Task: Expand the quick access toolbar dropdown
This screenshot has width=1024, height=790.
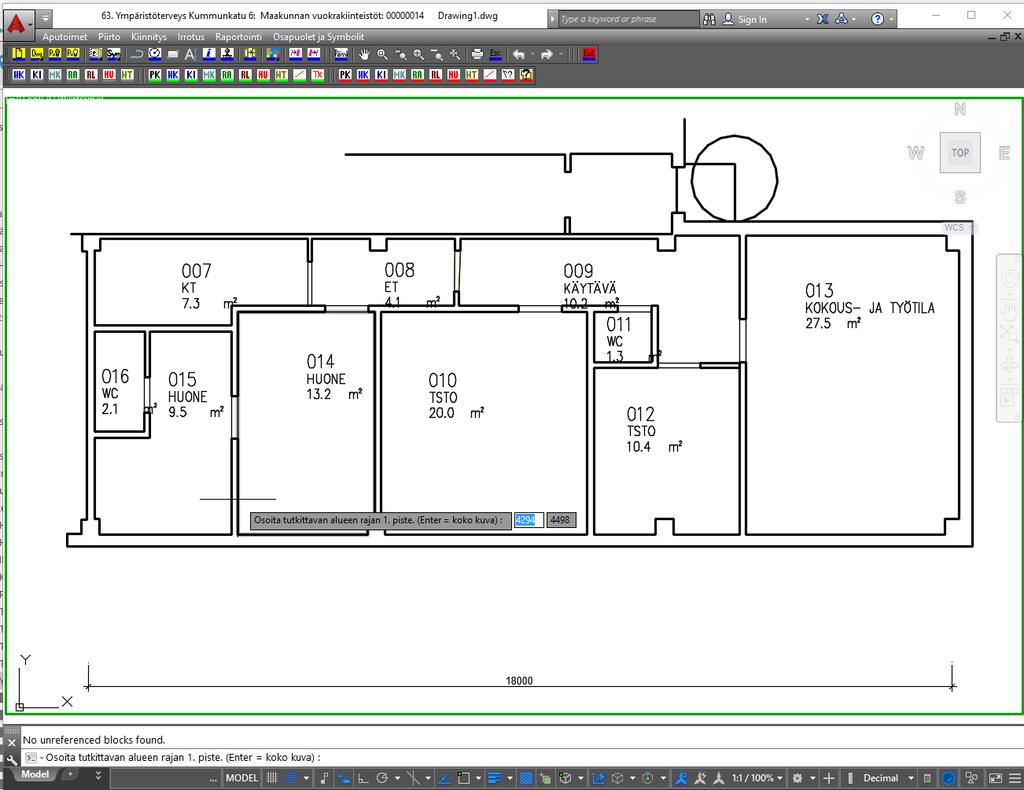Action: coord(45,18)
